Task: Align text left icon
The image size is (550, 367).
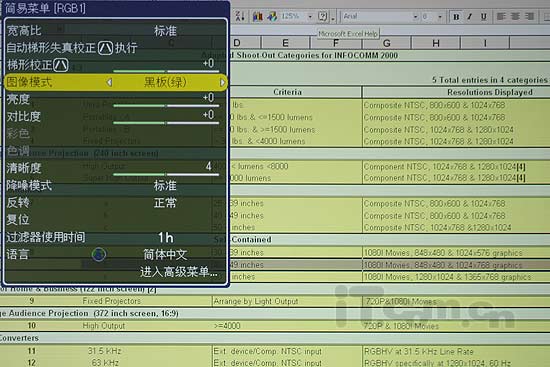Action: (x=501, y=16)
